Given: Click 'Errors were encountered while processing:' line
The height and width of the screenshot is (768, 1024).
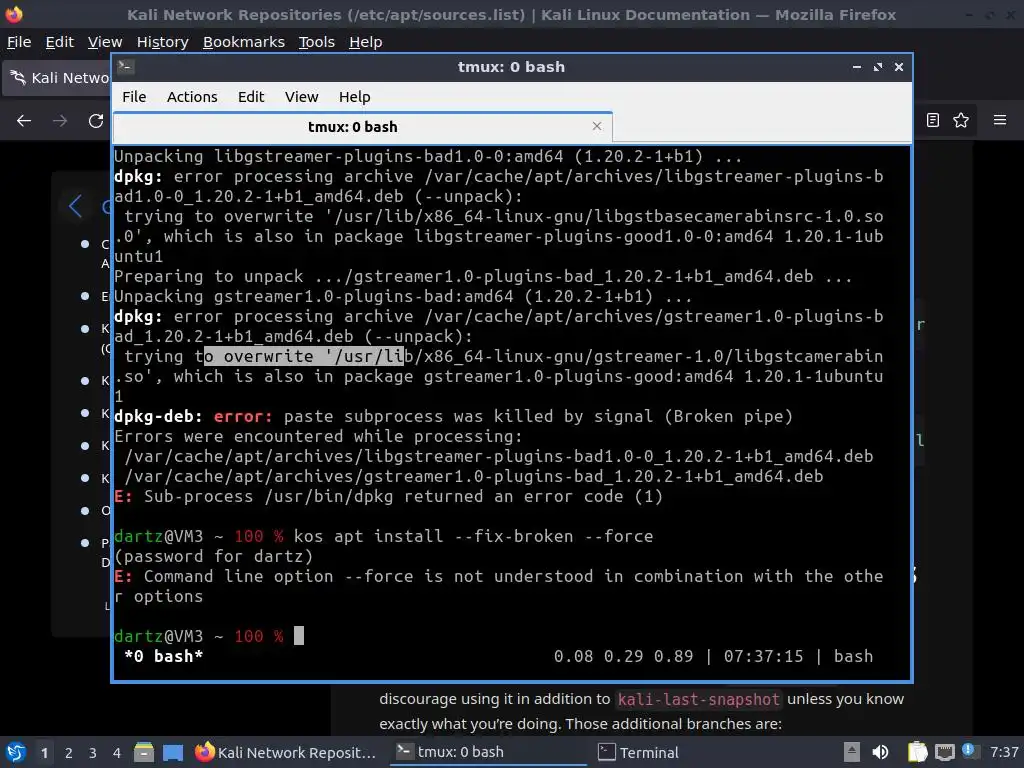Looking at the screenshot, I should (319, 436).
